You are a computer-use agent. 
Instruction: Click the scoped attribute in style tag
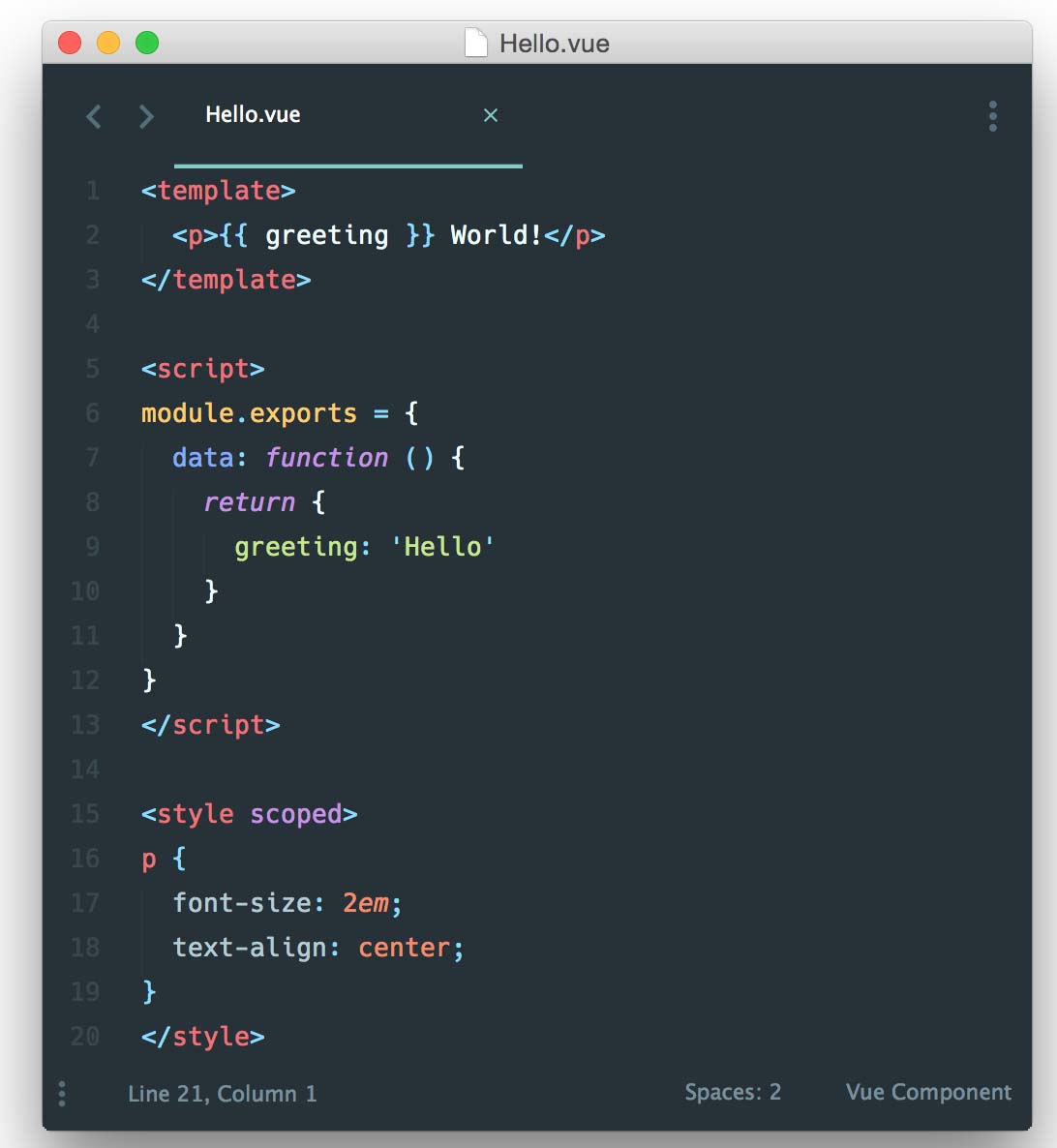(296, 815)
